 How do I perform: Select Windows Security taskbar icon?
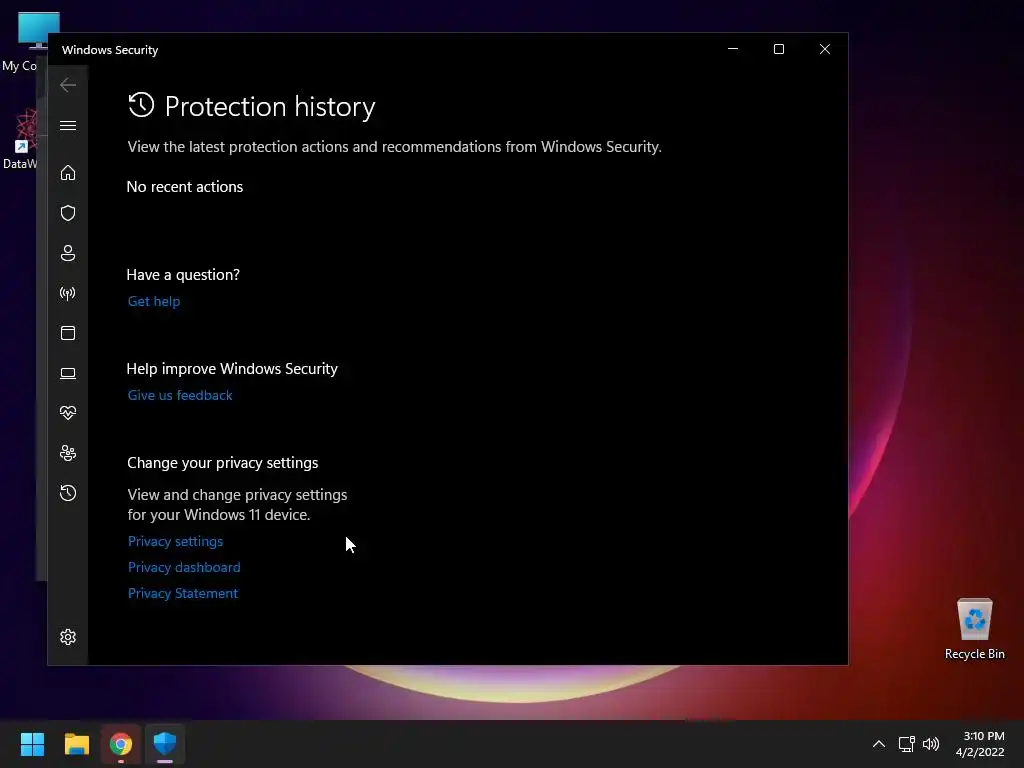tap(165, 744)
